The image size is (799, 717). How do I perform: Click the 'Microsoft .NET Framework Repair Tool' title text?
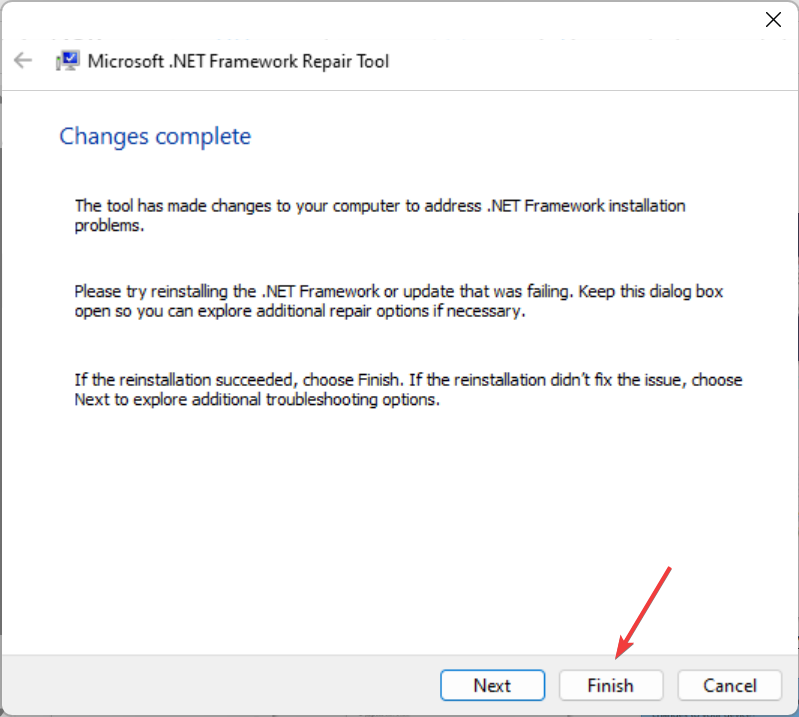pos(238,62)
